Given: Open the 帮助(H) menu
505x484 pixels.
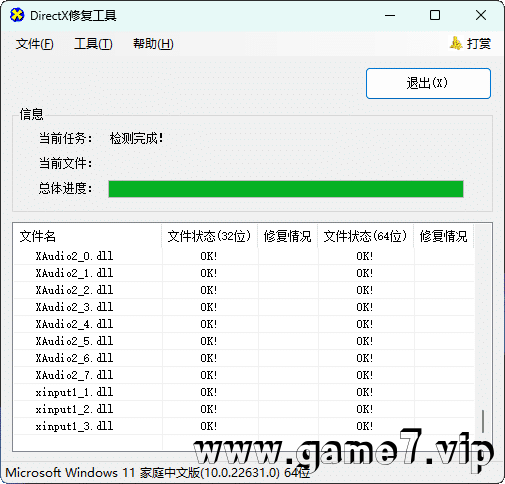Looking at the screenshot, I should (x=153, y=44).
